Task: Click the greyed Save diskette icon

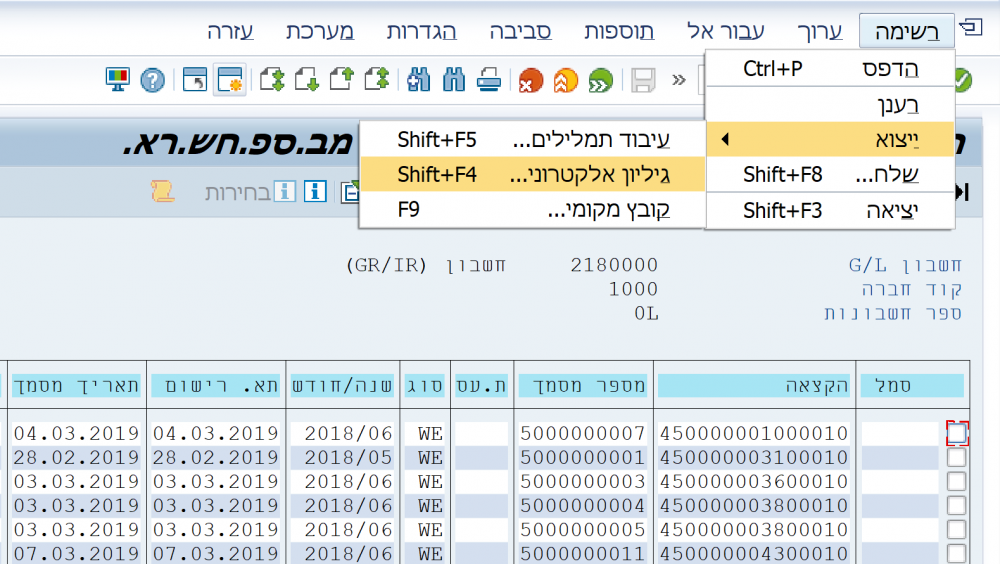Action: 643,81
